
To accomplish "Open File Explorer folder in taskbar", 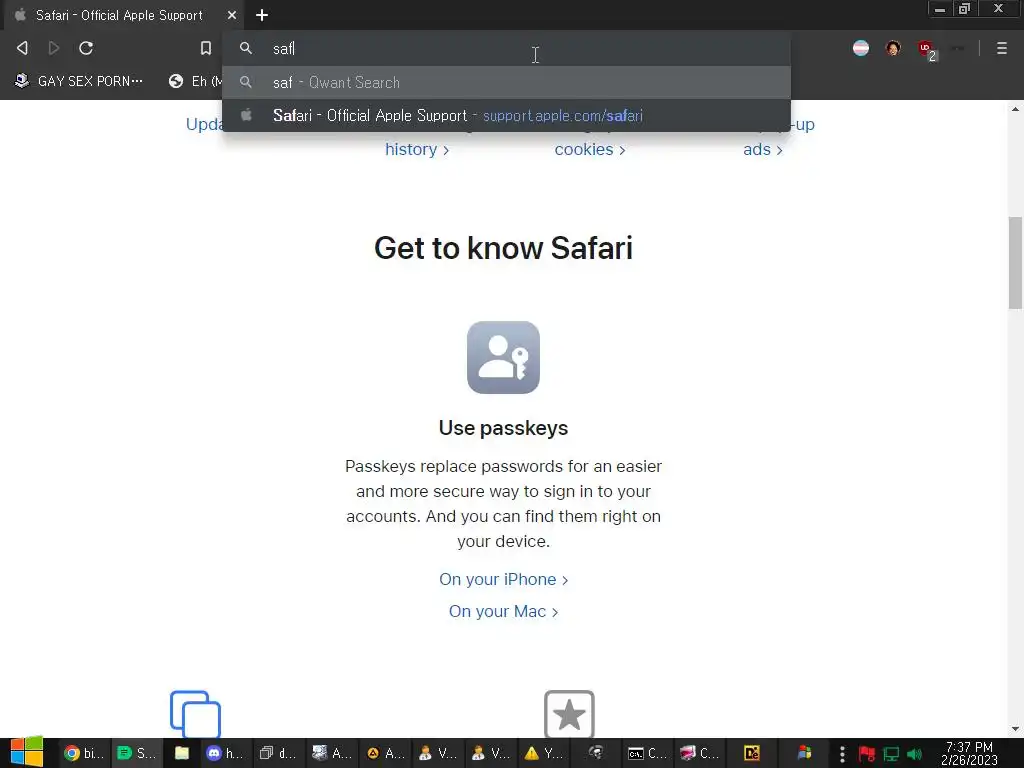I will tap(182, 753).
